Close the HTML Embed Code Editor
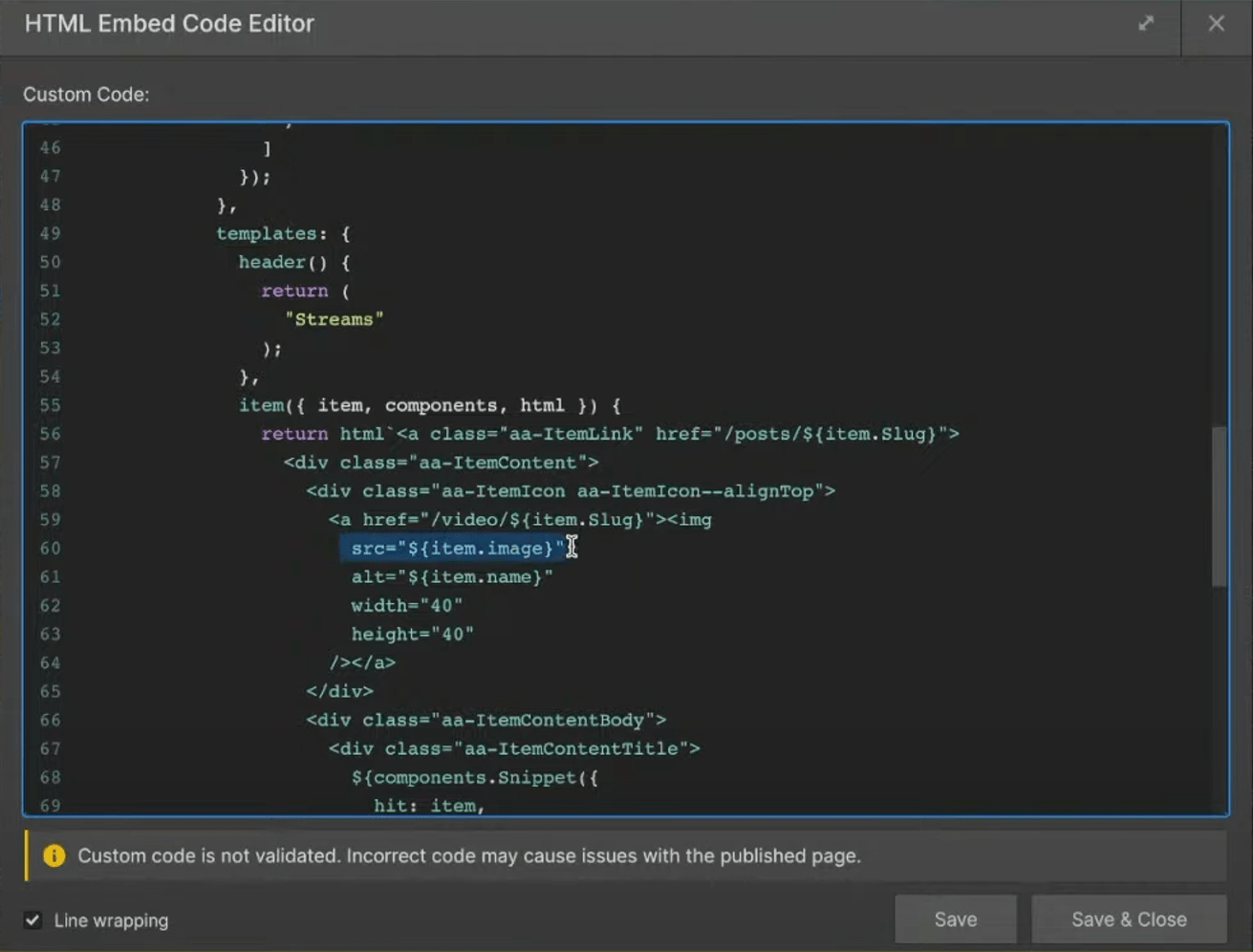The height and width of the screenshot is (952, 1253). point(1217,23)
